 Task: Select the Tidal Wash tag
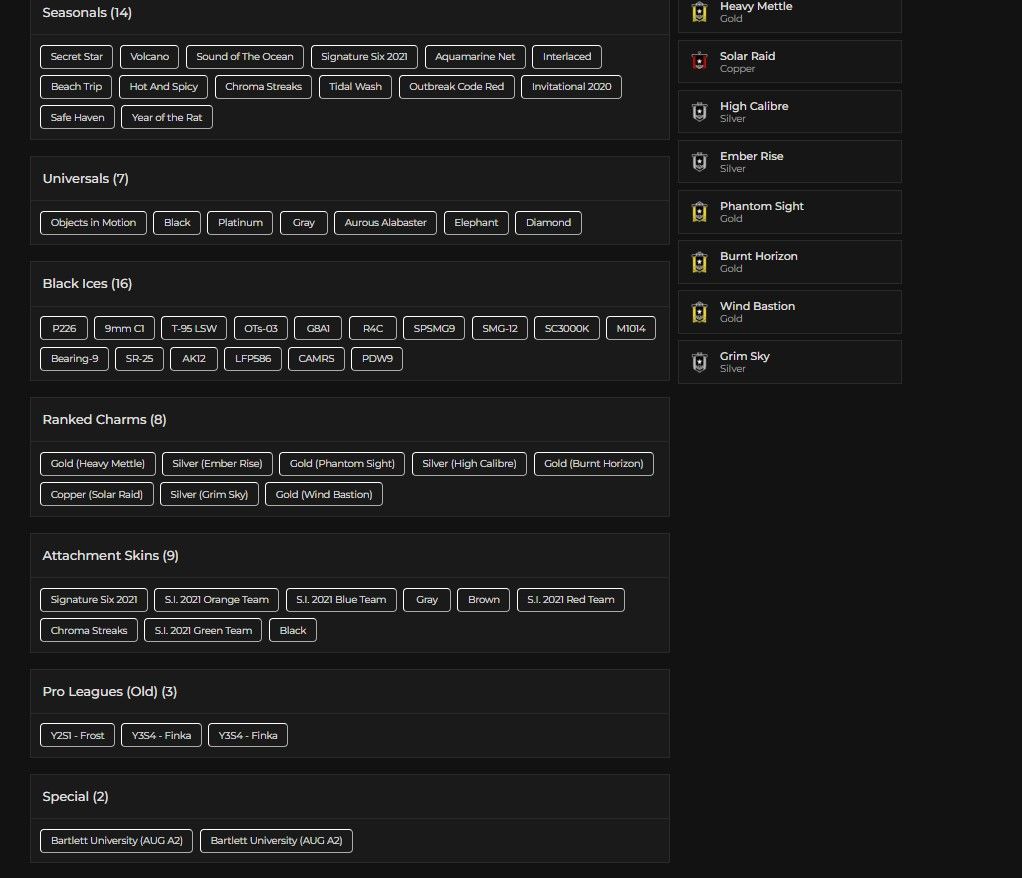point(355,87)
